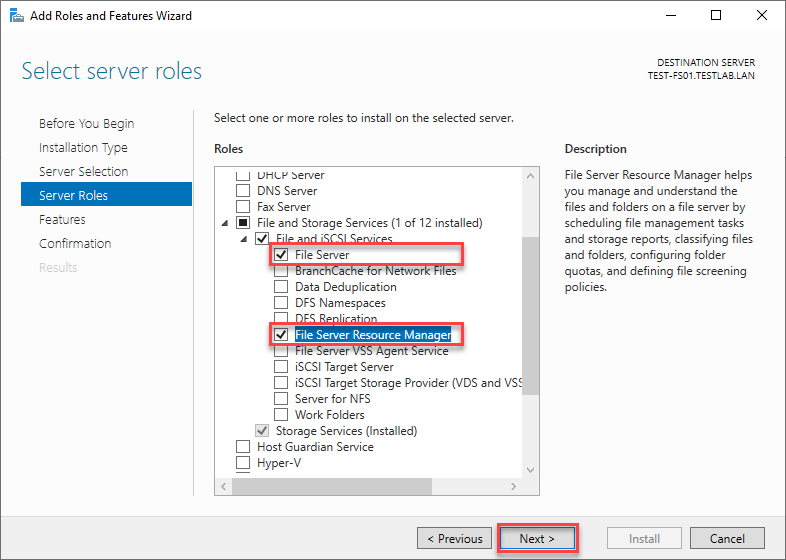Tick the Hyper-V role checkbox
Screen dimensions: 786x560
pyautogui.click(x=243, y=462)
